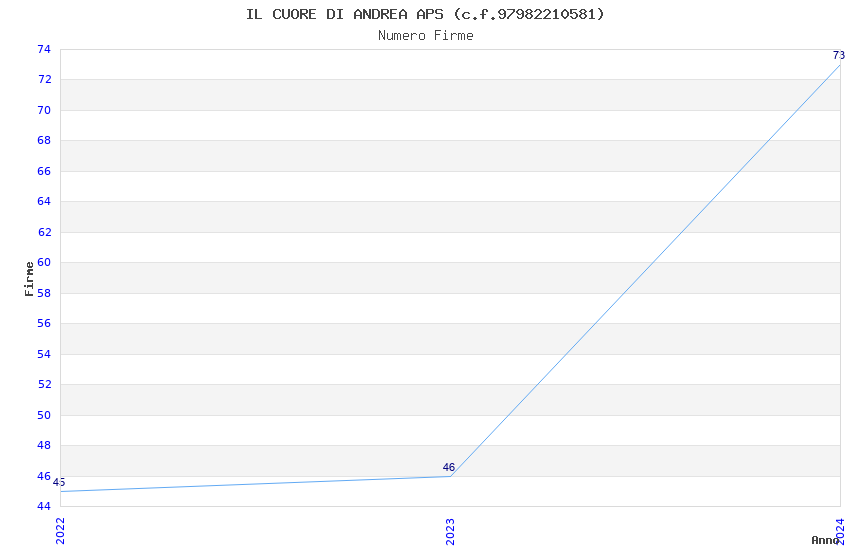Click the y-axis tick value 62
This screenshot has height=550, width=850.
point(44,232)
